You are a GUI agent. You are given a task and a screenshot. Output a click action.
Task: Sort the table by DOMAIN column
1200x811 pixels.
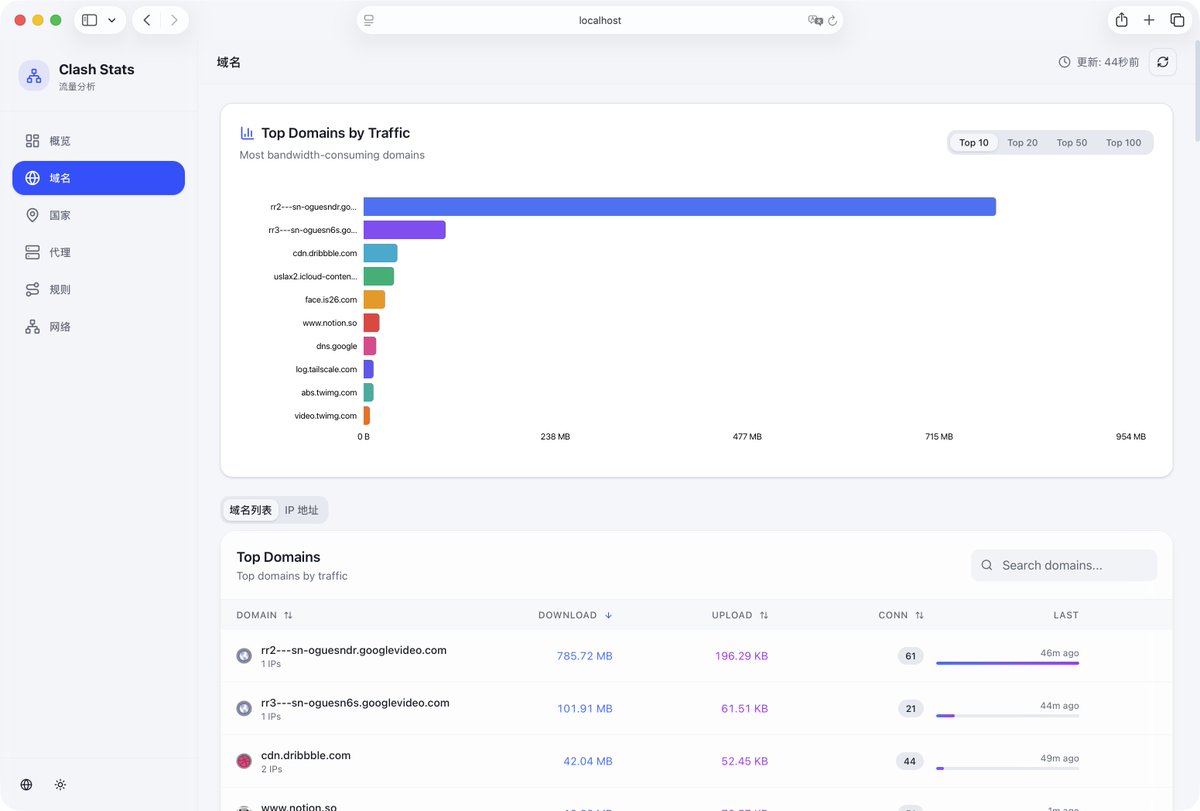[x=265, y=615]
